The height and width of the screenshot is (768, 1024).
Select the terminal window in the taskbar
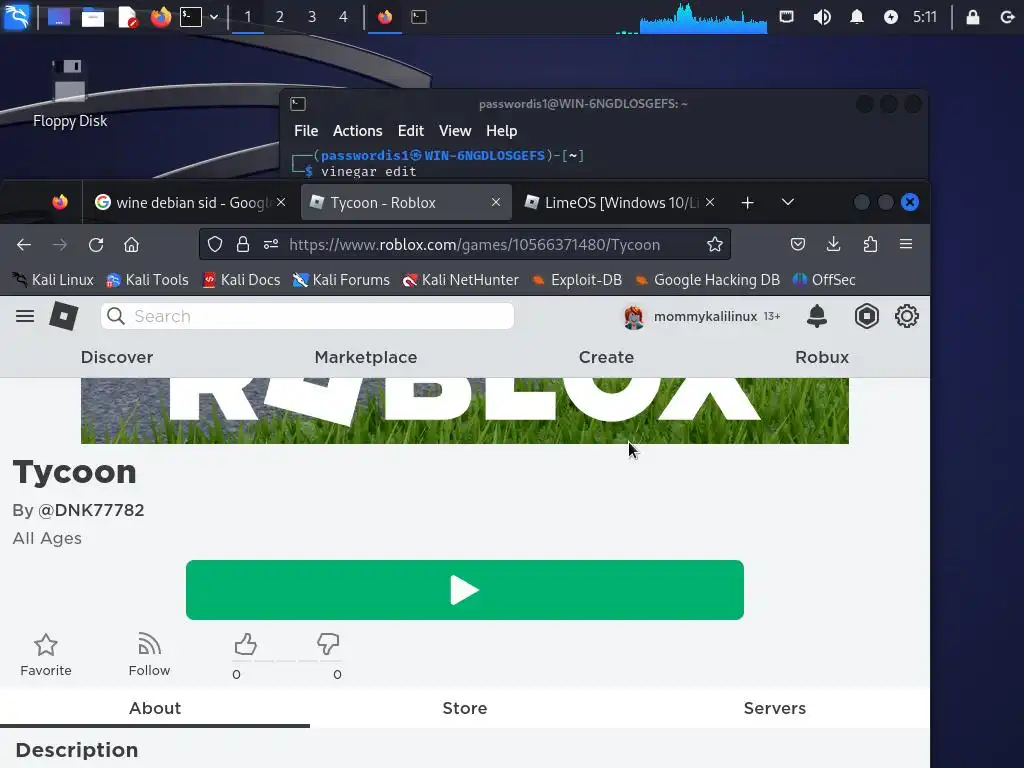click(419, 17)
